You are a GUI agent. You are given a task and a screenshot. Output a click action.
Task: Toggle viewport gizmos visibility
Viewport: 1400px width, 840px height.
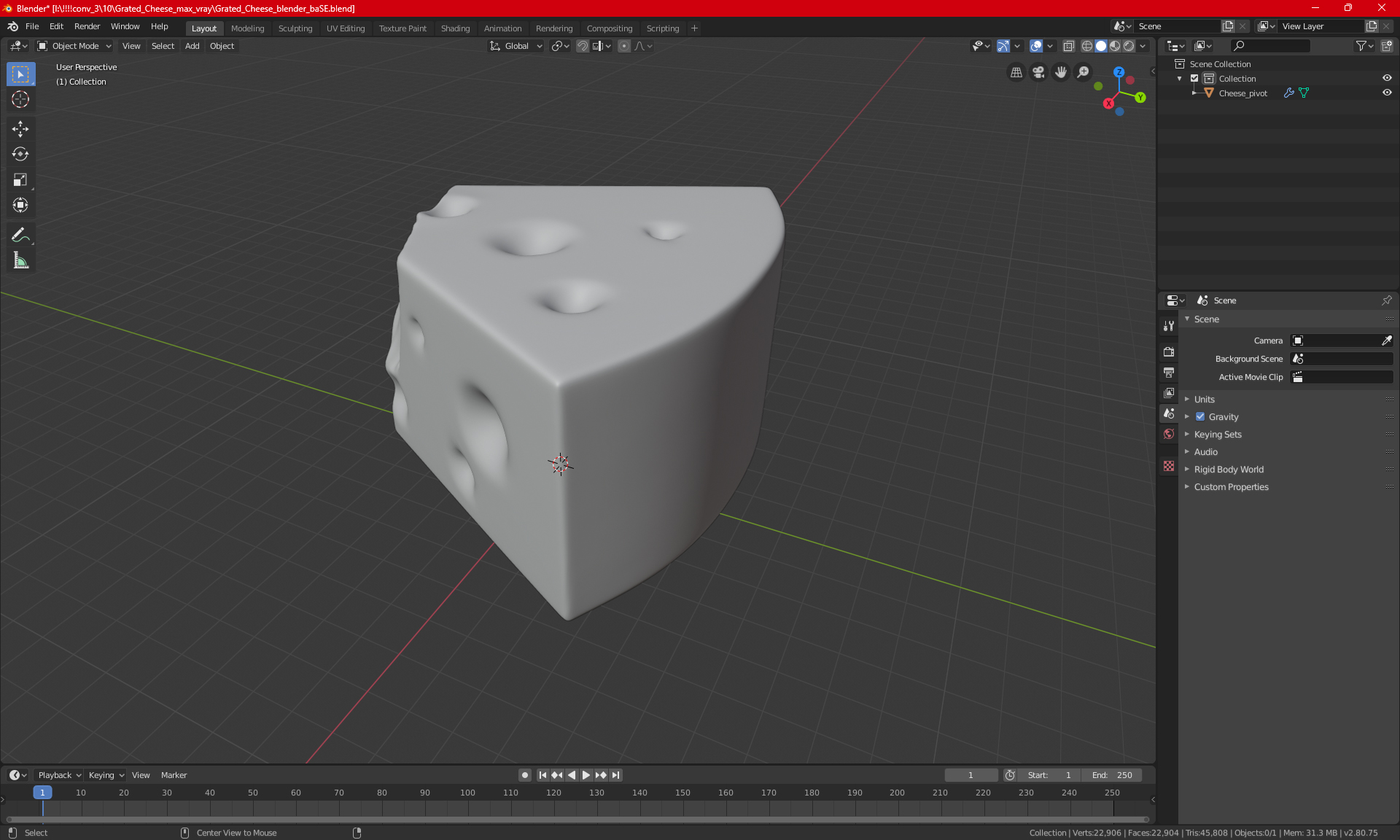click(1003, 46)
